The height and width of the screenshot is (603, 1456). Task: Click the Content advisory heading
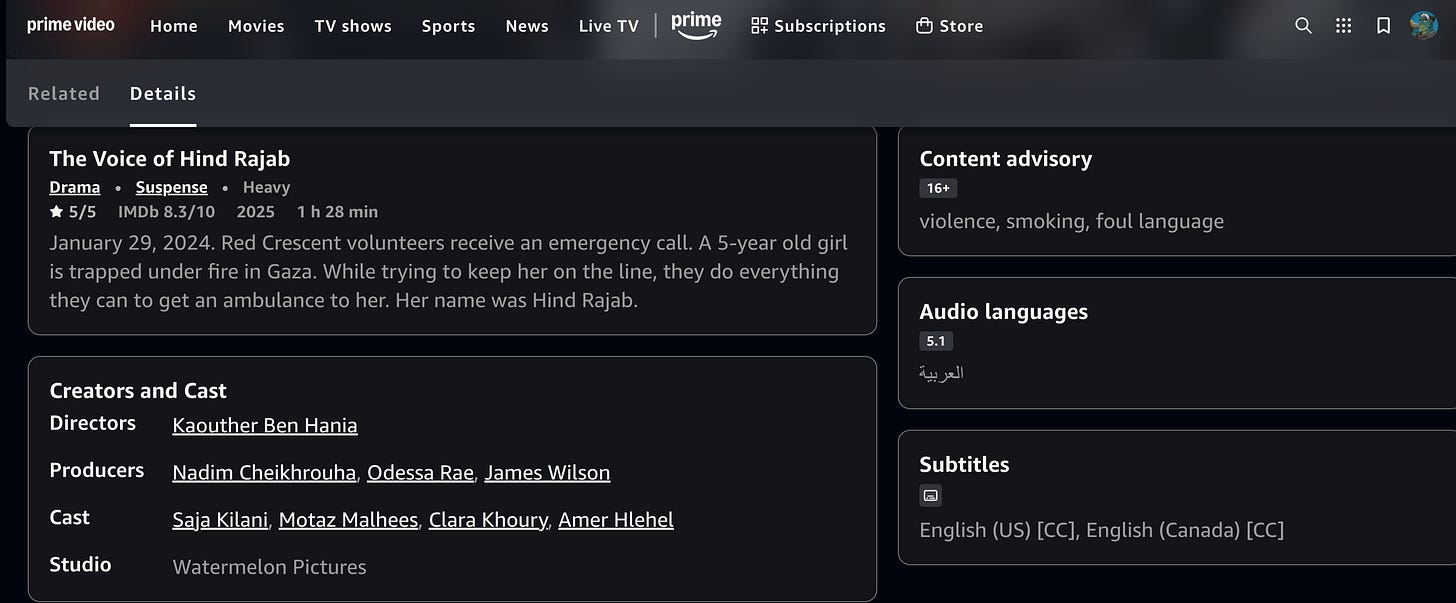point(1006,158)
